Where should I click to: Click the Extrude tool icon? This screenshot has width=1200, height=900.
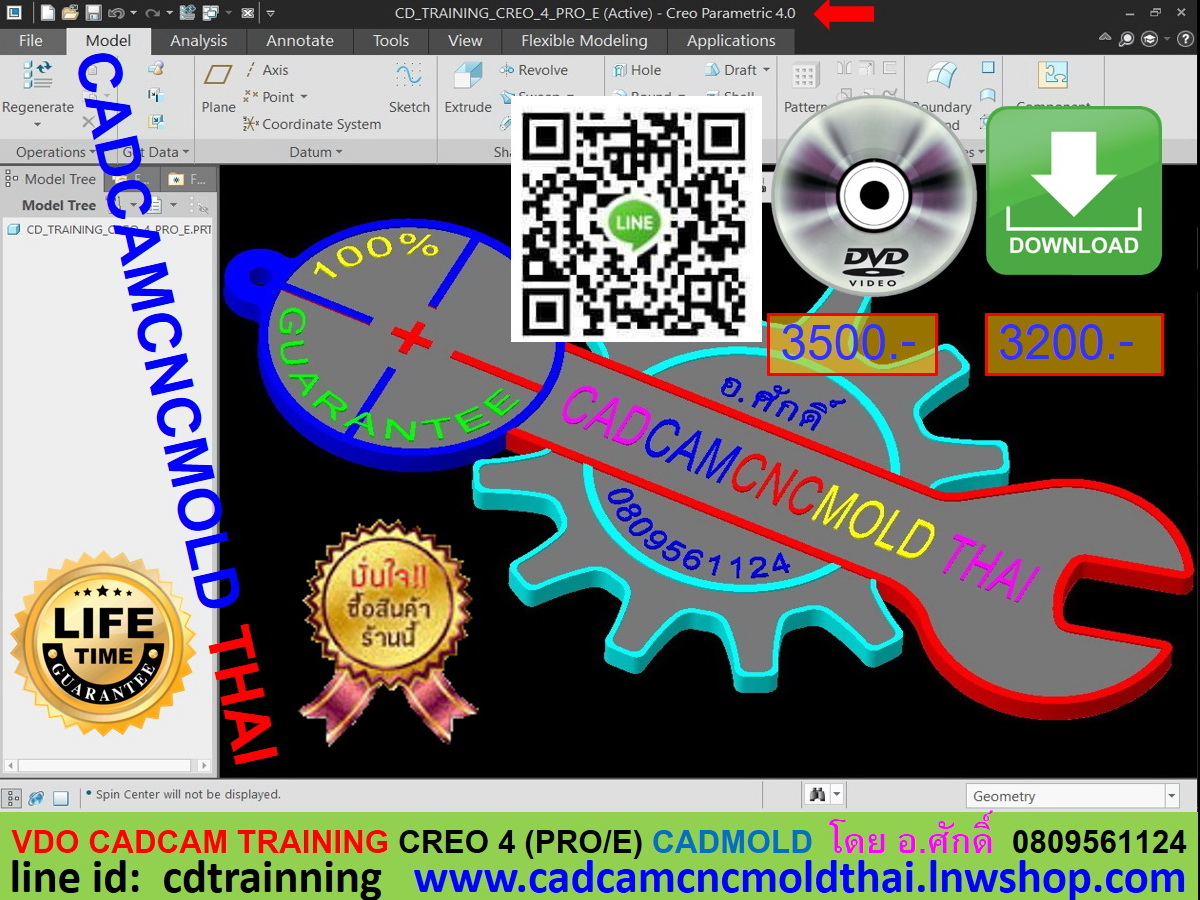(x=467, y=78)
